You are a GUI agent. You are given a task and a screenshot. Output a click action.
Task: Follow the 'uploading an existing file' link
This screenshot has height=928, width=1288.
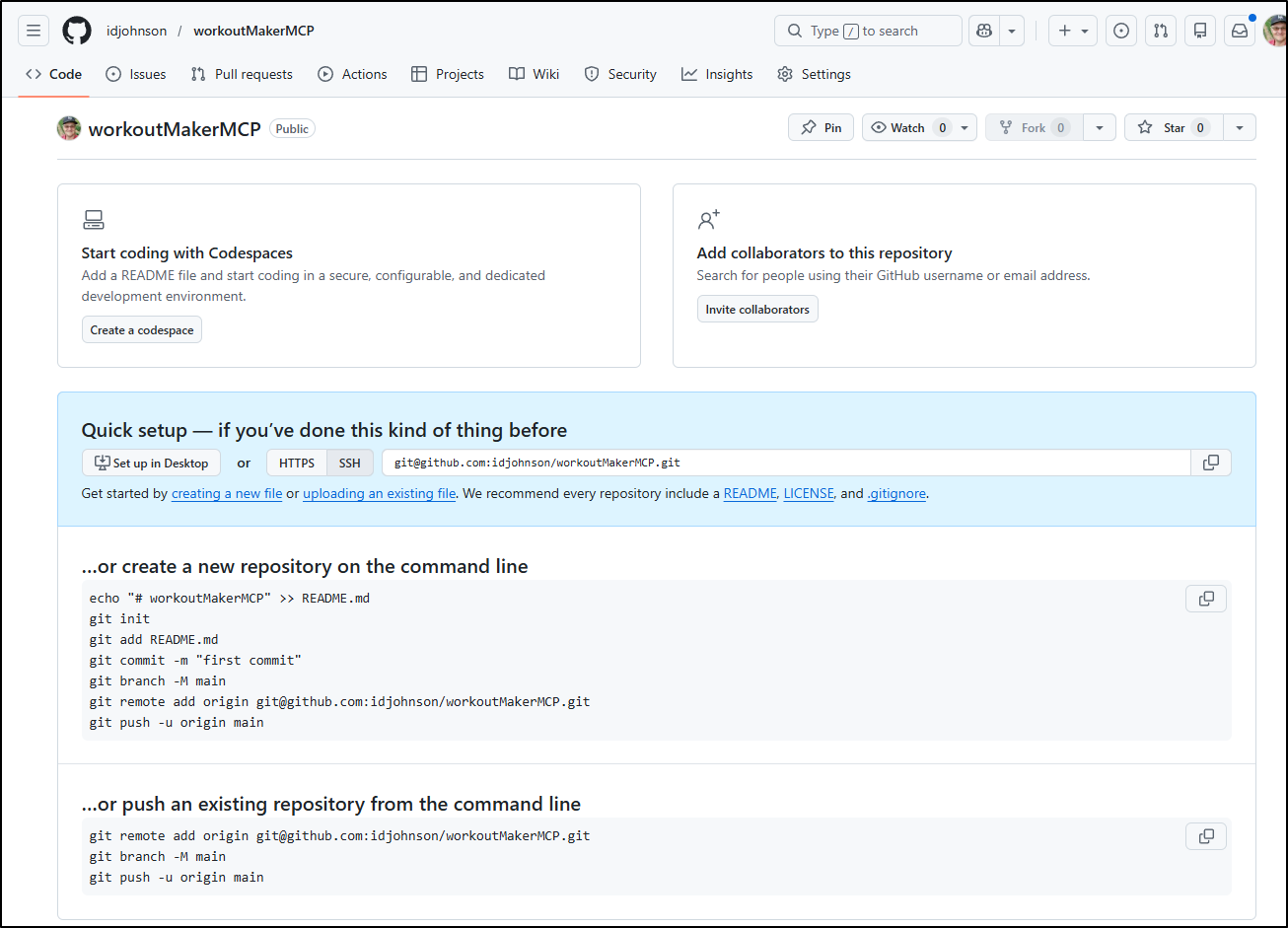[379, 493]
